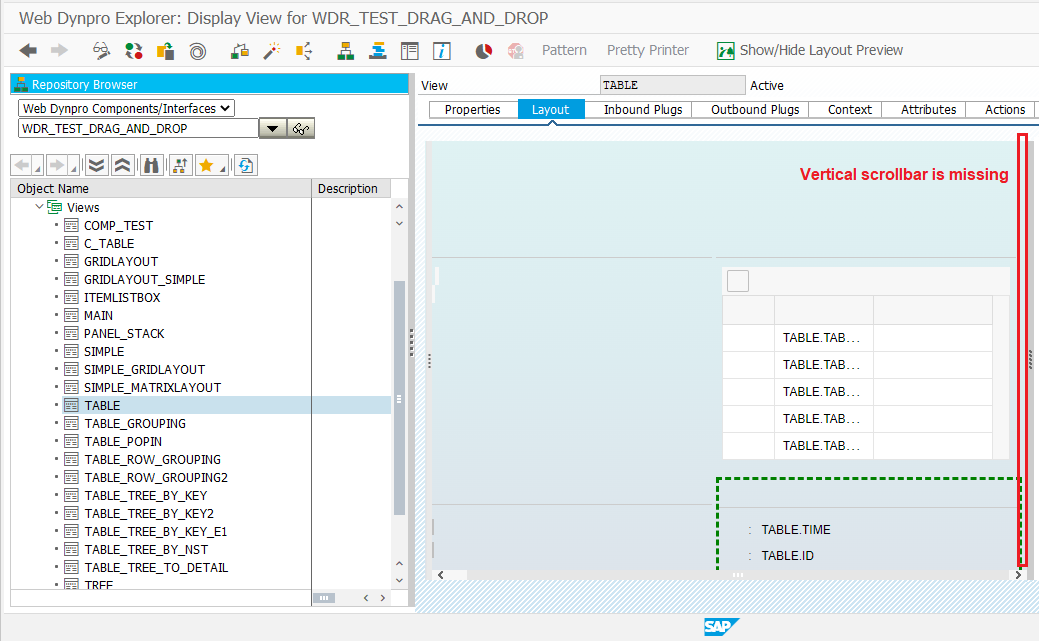The image size is (1039, 641).
Task: Tick the checkbox in the preview table header
Action: pyautogui.click(x=738, y=281)
